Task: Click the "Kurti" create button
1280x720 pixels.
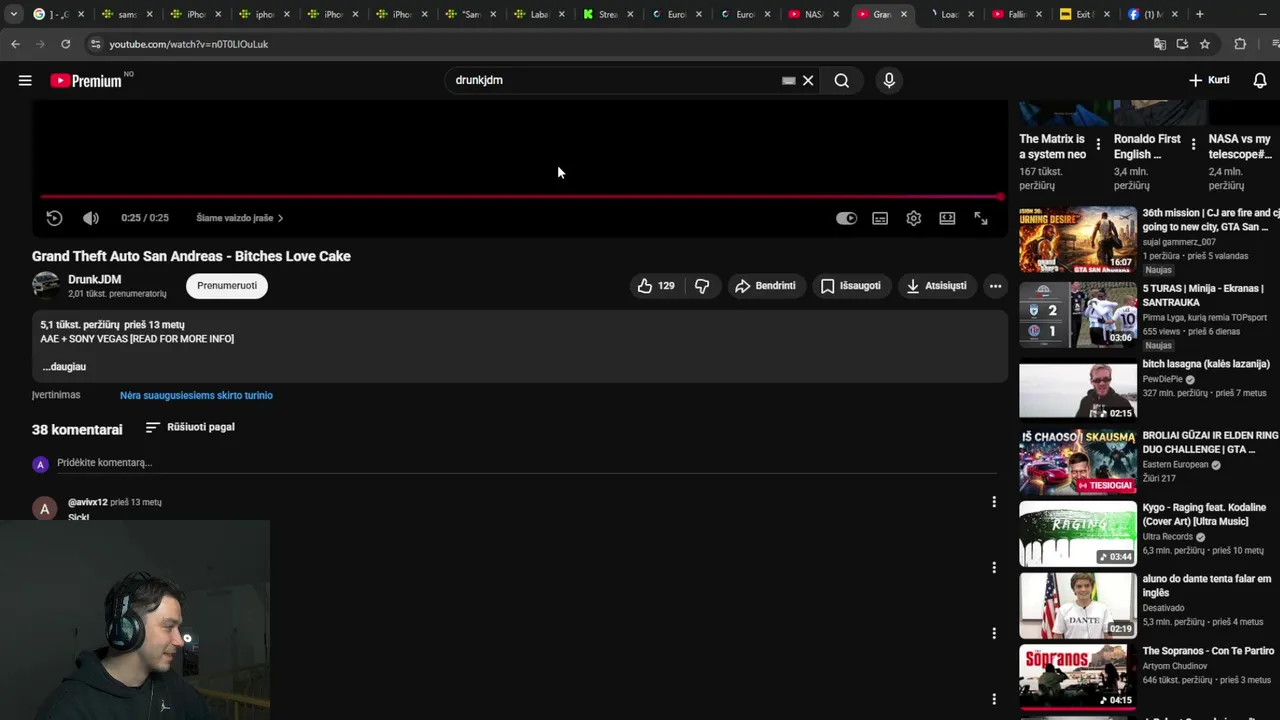Action: (x=1209, y=80)
